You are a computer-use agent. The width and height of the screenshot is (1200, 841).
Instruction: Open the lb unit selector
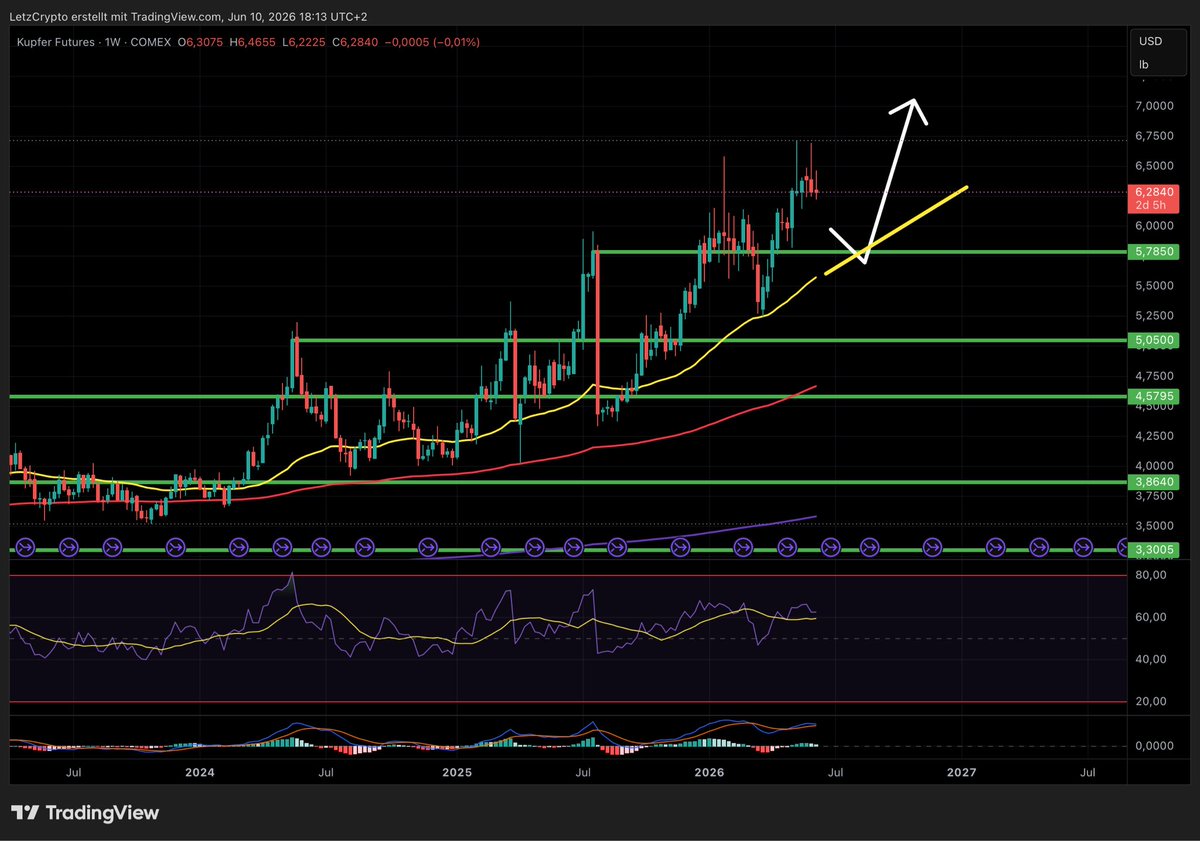click(1144, 64)
